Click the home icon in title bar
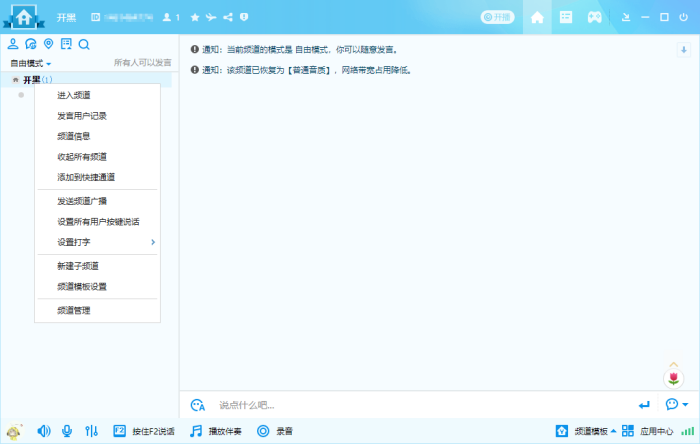The height and width of the screenshot is (444, 700). 538,17
